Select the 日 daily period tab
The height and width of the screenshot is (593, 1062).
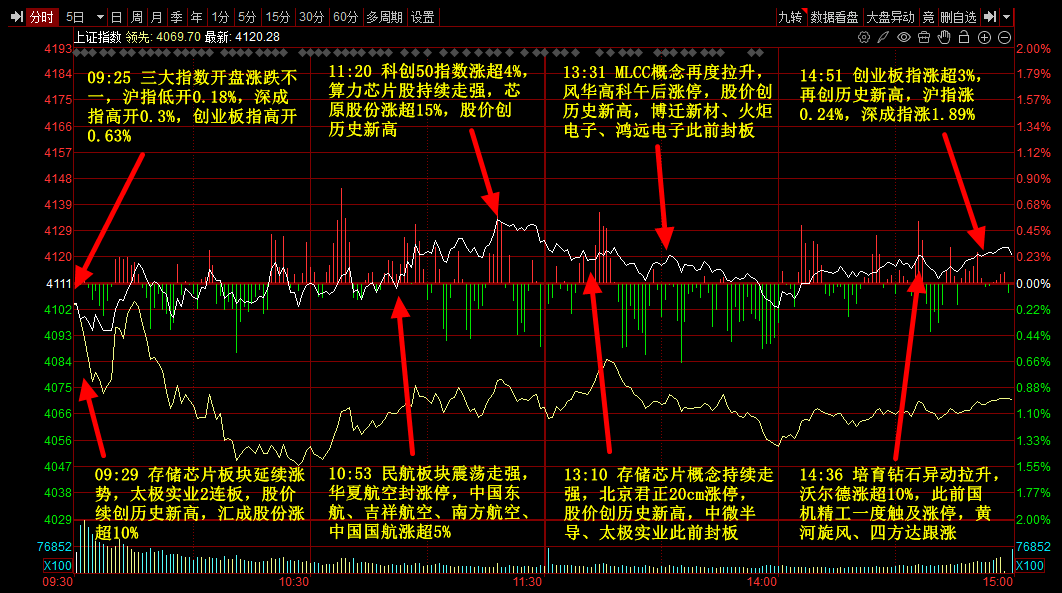coord(116,17)
